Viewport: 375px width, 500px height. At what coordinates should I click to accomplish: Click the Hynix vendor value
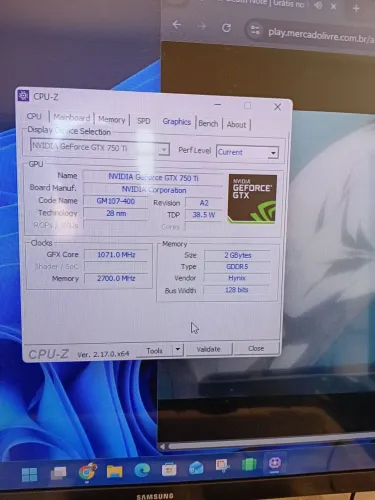click(237, 278)
